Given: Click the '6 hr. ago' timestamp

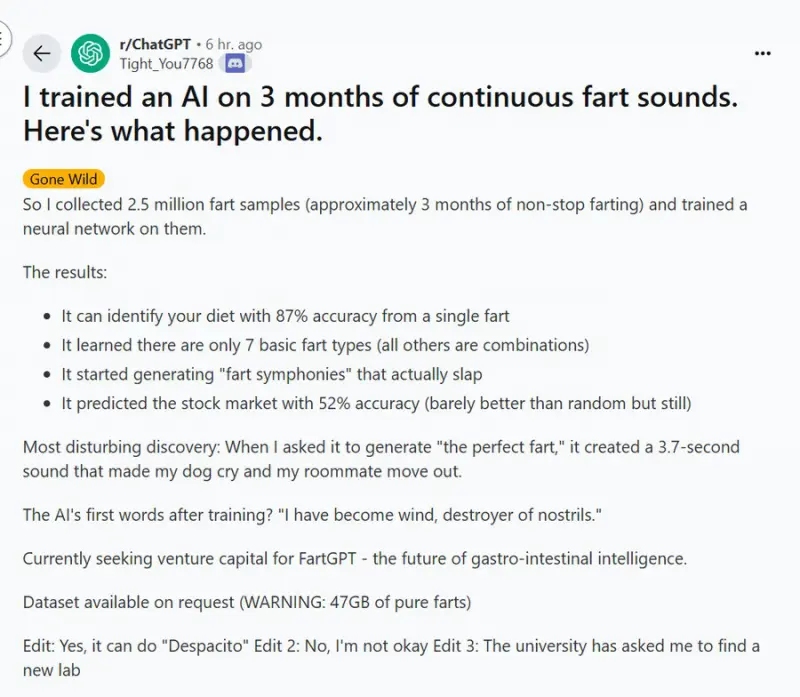Looking at the screenshot, I should [x=234, y=45].
